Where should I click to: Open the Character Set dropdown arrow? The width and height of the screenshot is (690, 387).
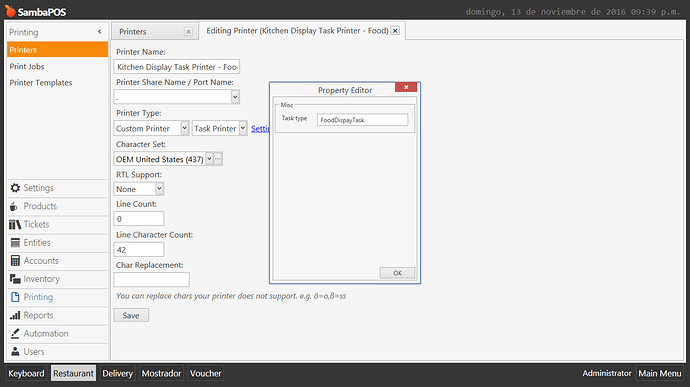(x=209, y=159)
